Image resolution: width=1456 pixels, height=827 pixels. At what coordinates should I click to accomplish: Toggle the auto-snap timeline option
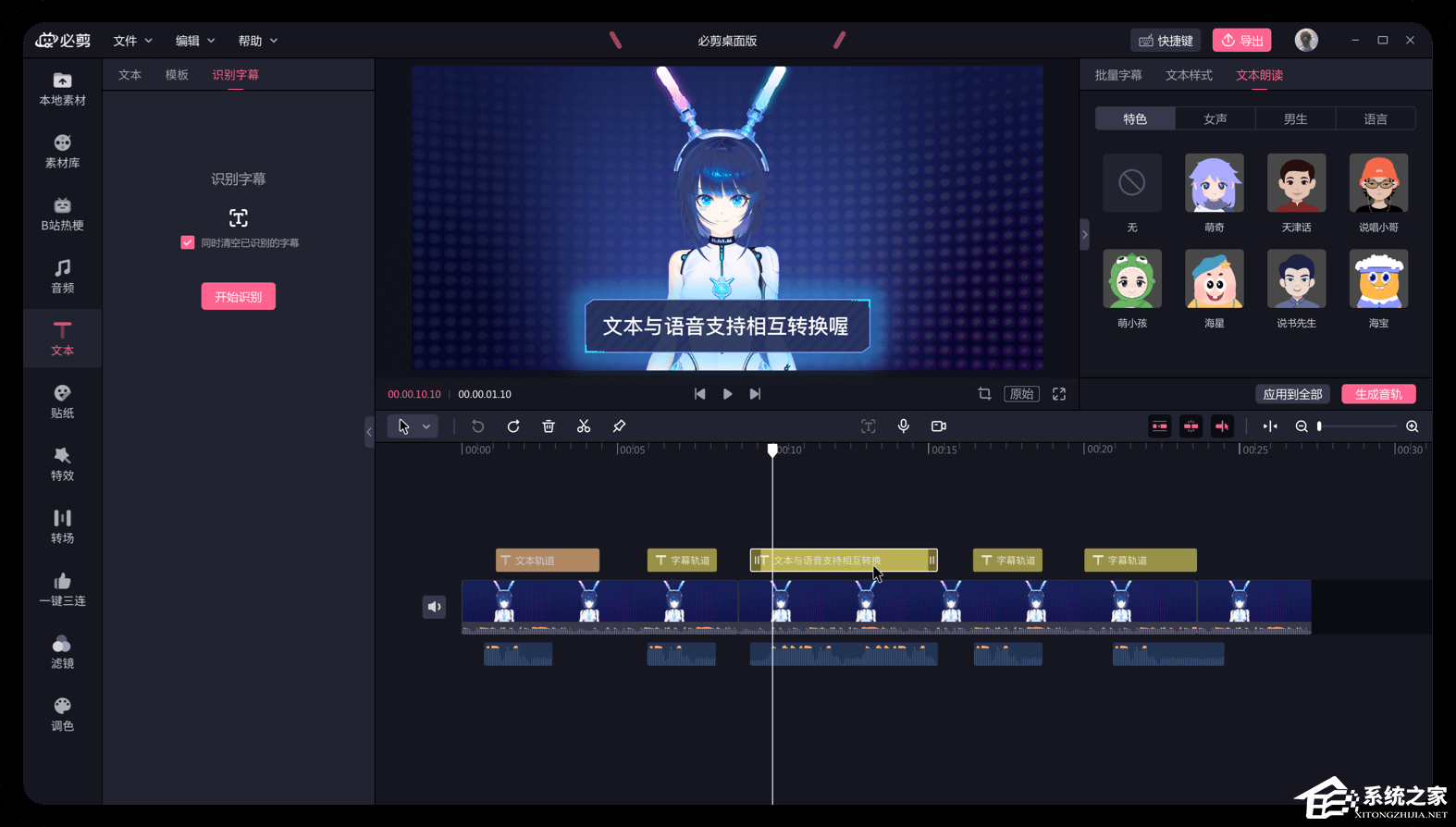1191,426
